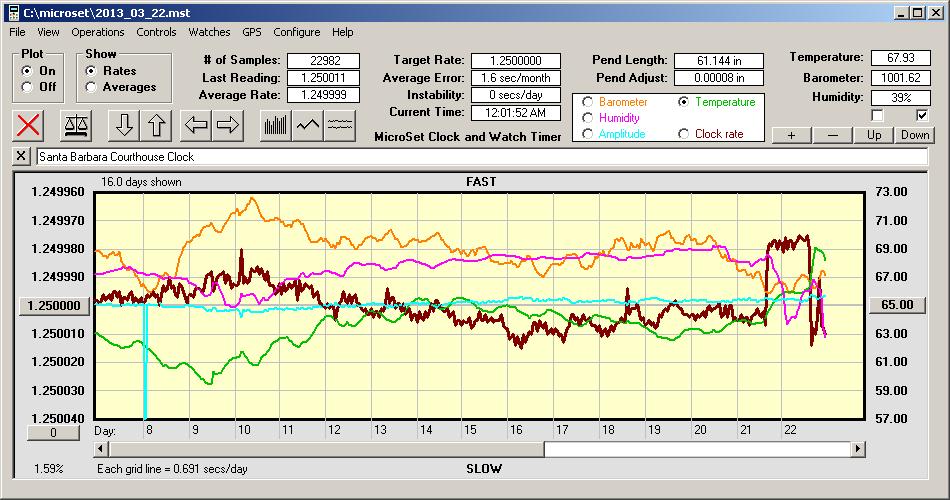Open the Configure menu

point(297,32)
